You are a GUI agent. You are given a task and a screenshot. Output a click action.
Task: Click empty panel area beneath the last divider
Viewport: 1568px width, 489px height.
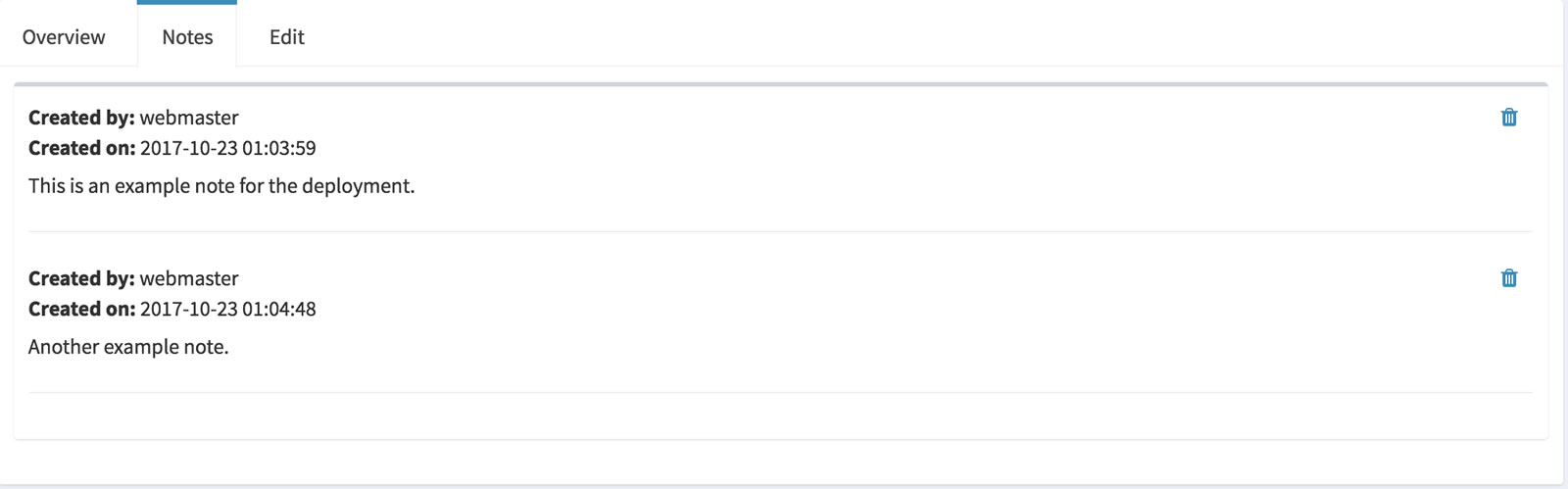coord(780,416)
